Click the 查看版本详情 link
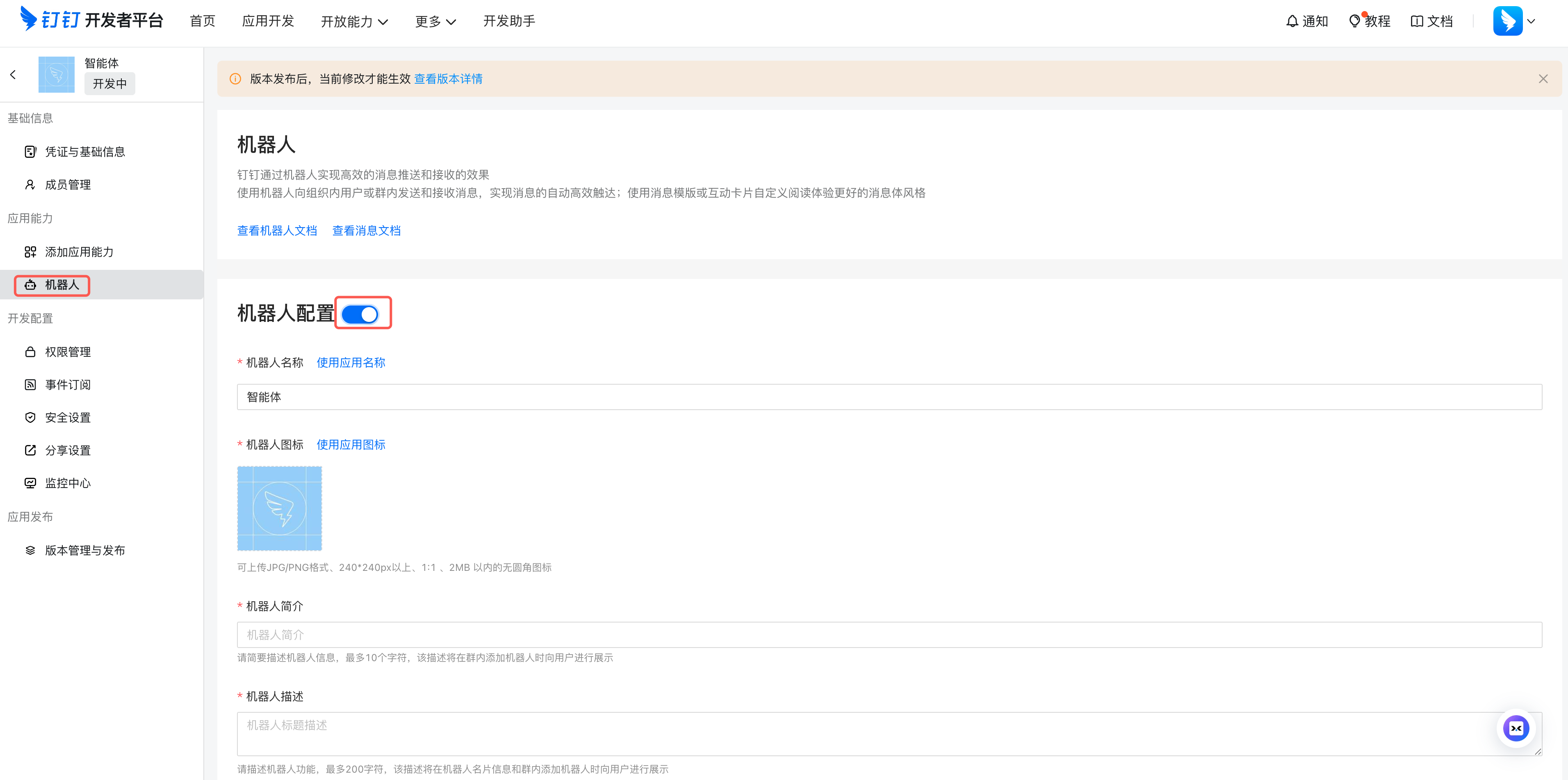The image size is (1568, 780). coord(448,79)
